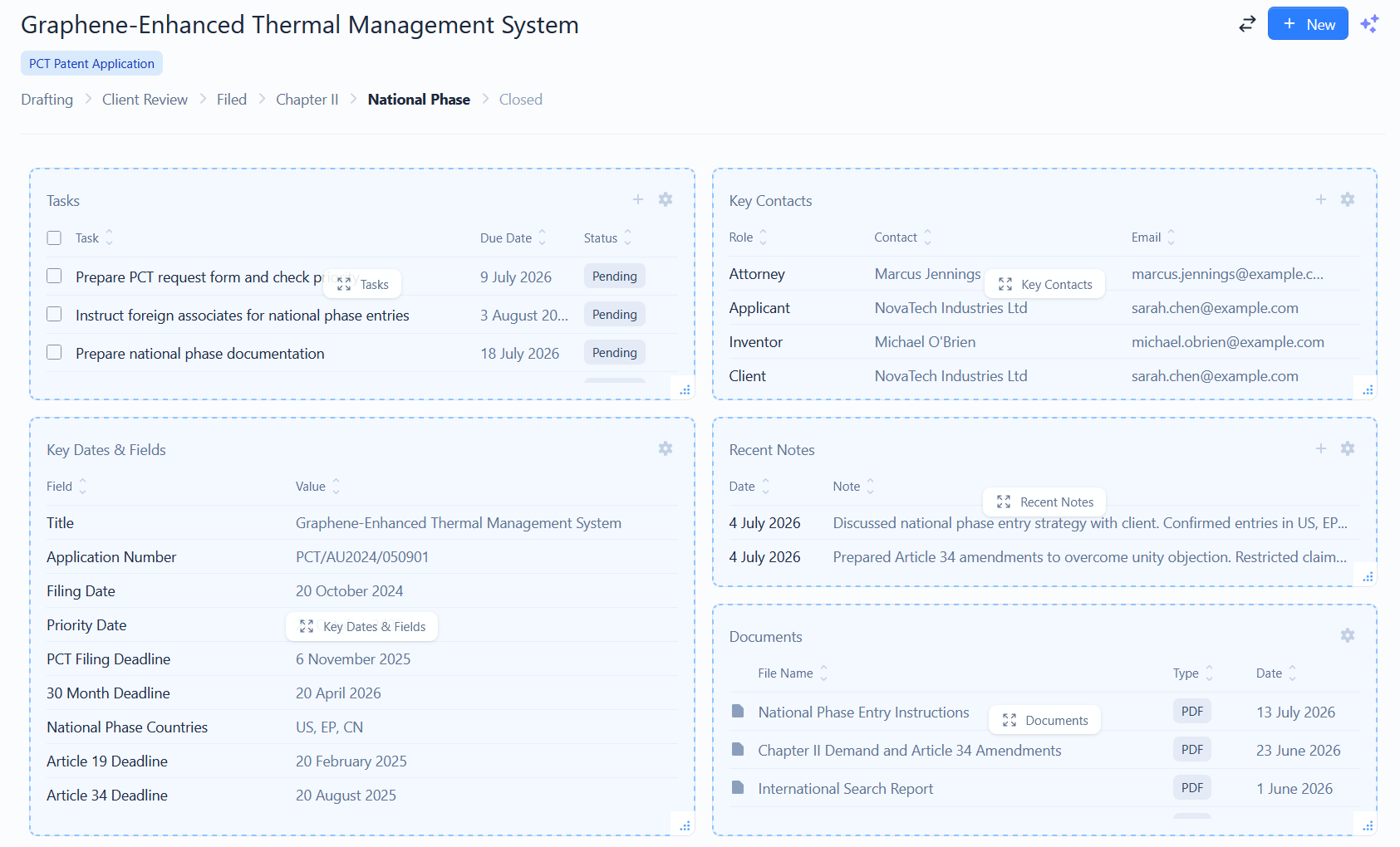Screen dimensions: 1400x847
Task: Open Key Dates & Fields settings gear
Action: point(666,448)
